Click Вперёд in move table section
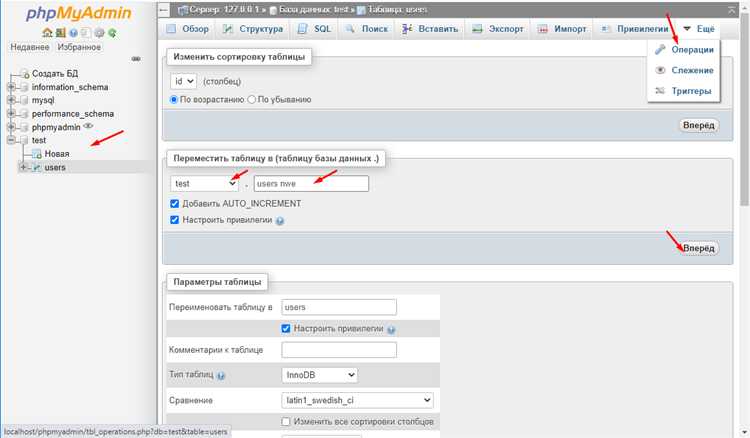 tap(698, 249)
